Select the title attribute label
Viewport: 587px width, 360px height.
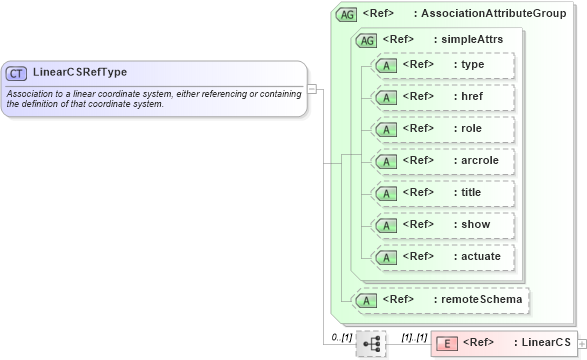tap(471, 192)
